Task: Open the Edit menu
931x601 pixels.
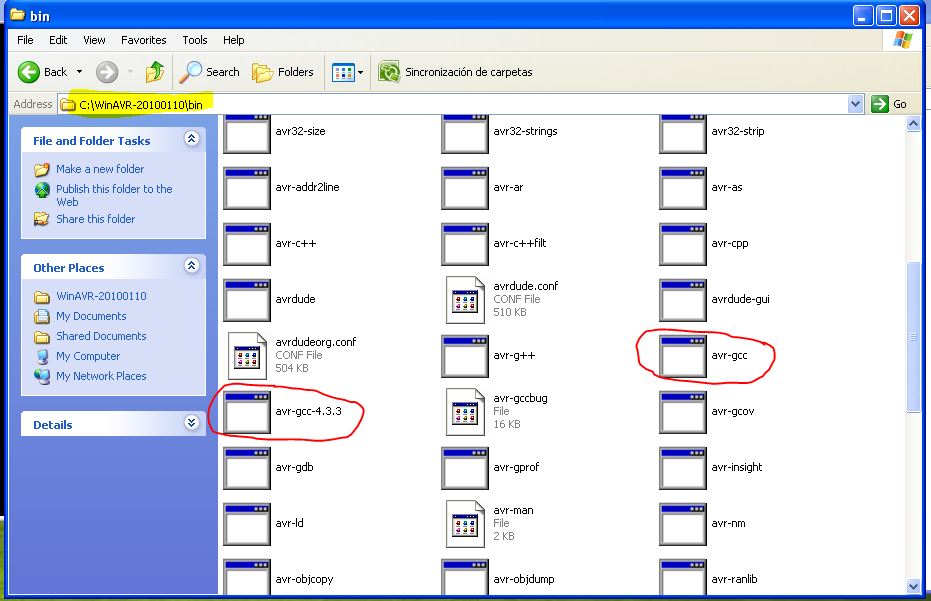Action: coord(58,40)
